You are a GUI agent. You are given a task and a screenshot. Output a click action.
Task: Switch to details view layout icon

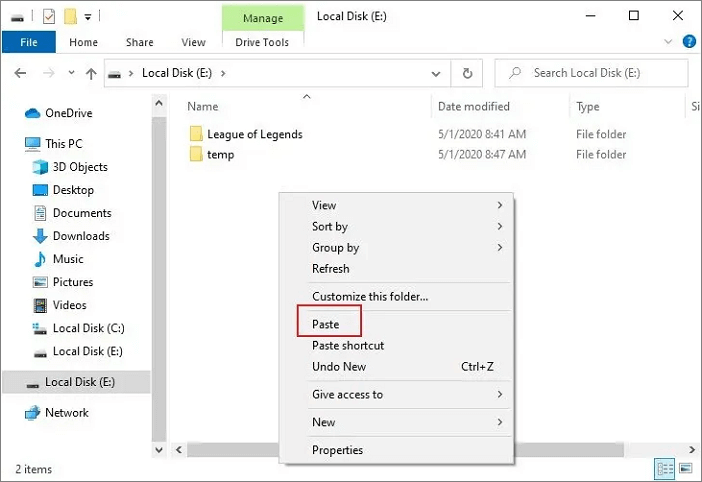click(x=666, y=468)
